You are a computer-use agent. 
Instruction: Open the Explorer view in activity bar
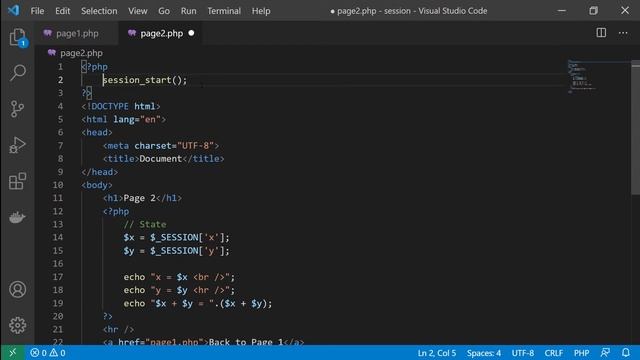(x=18, y=37)
